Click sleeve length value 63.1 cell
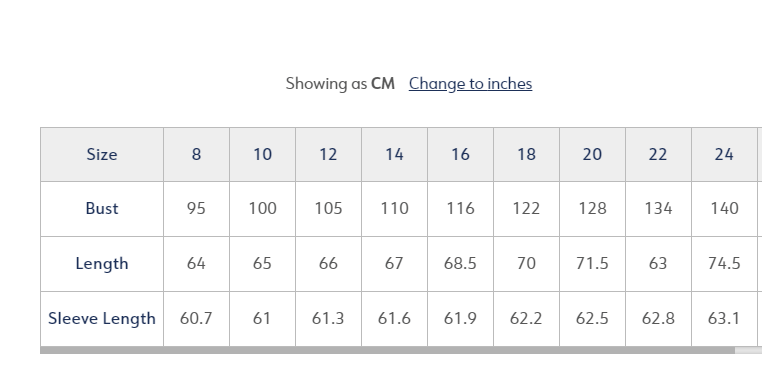Viewport: 762px width, 374px height. click(725, 319)
